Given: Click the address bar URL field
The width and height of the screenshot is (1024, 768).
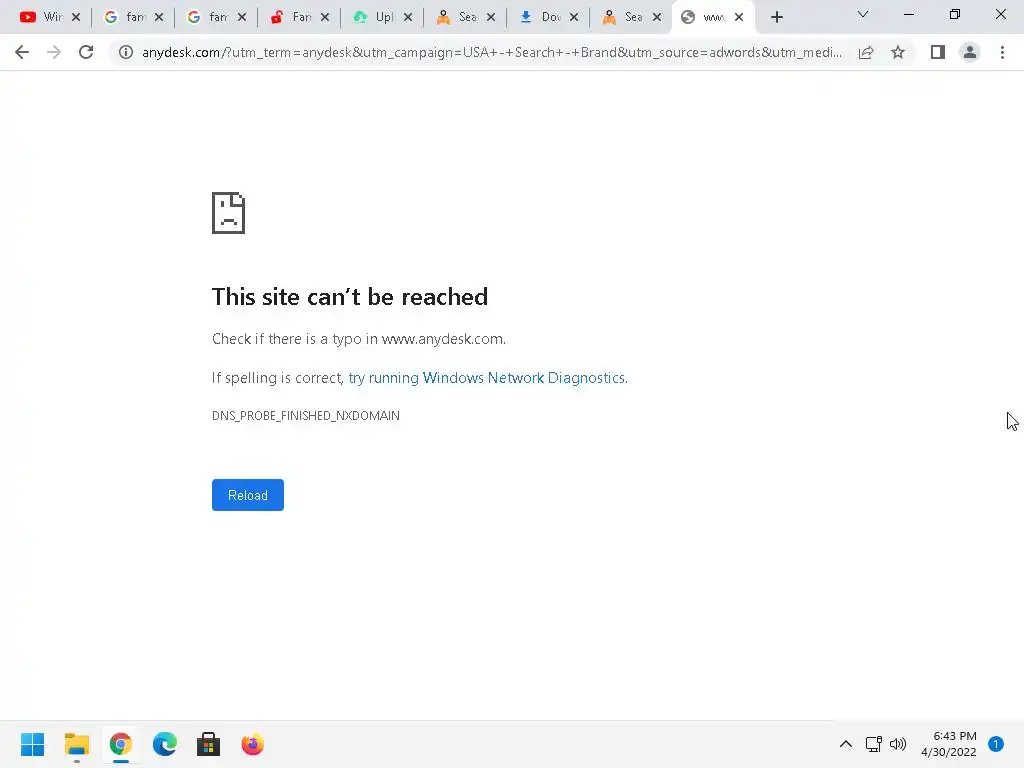Looking at the screenshot, I should [492, 52].
